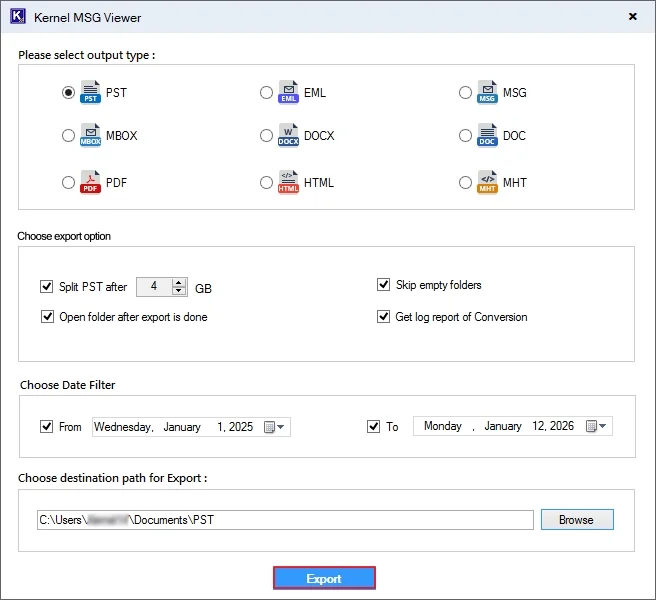Click the From date month January
The image size is (656, 600).
pyautogui.click(x=182, y=427)
